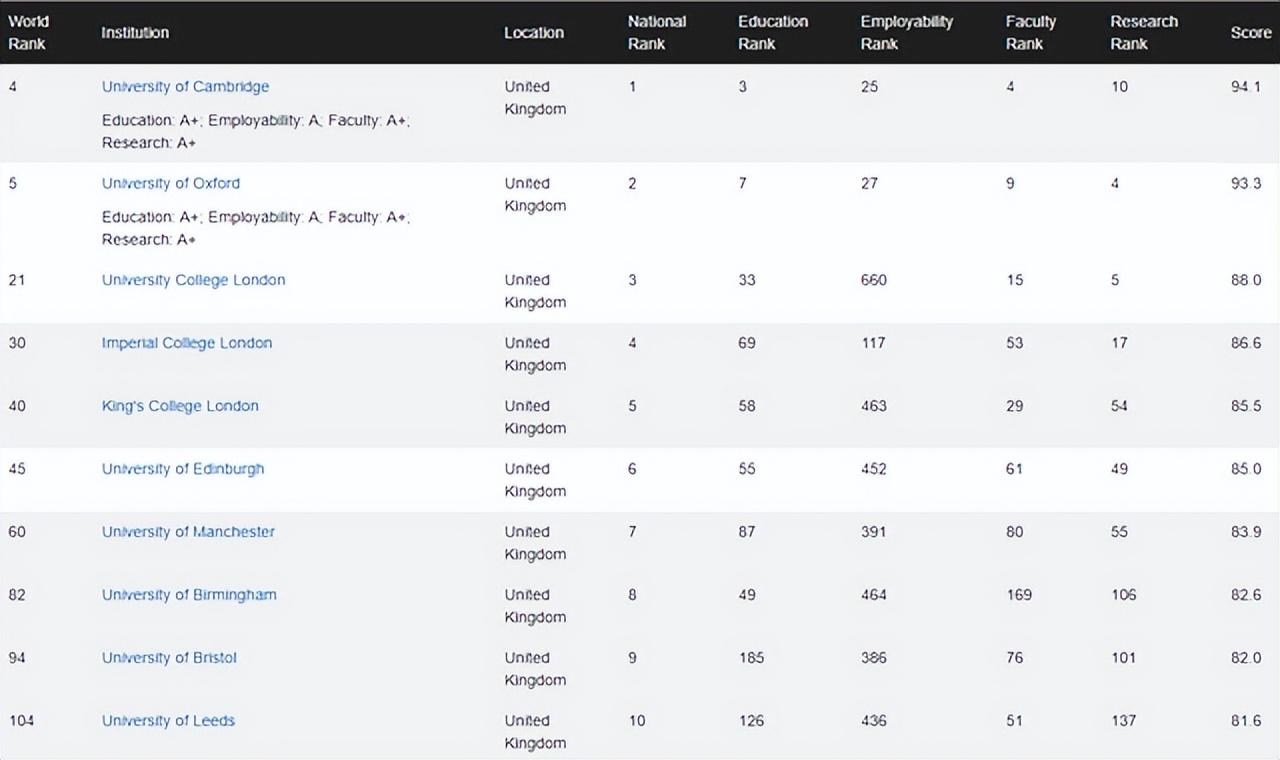Click the Institution column header
This screenshot has width=1280, height=760.
[135, 33]
